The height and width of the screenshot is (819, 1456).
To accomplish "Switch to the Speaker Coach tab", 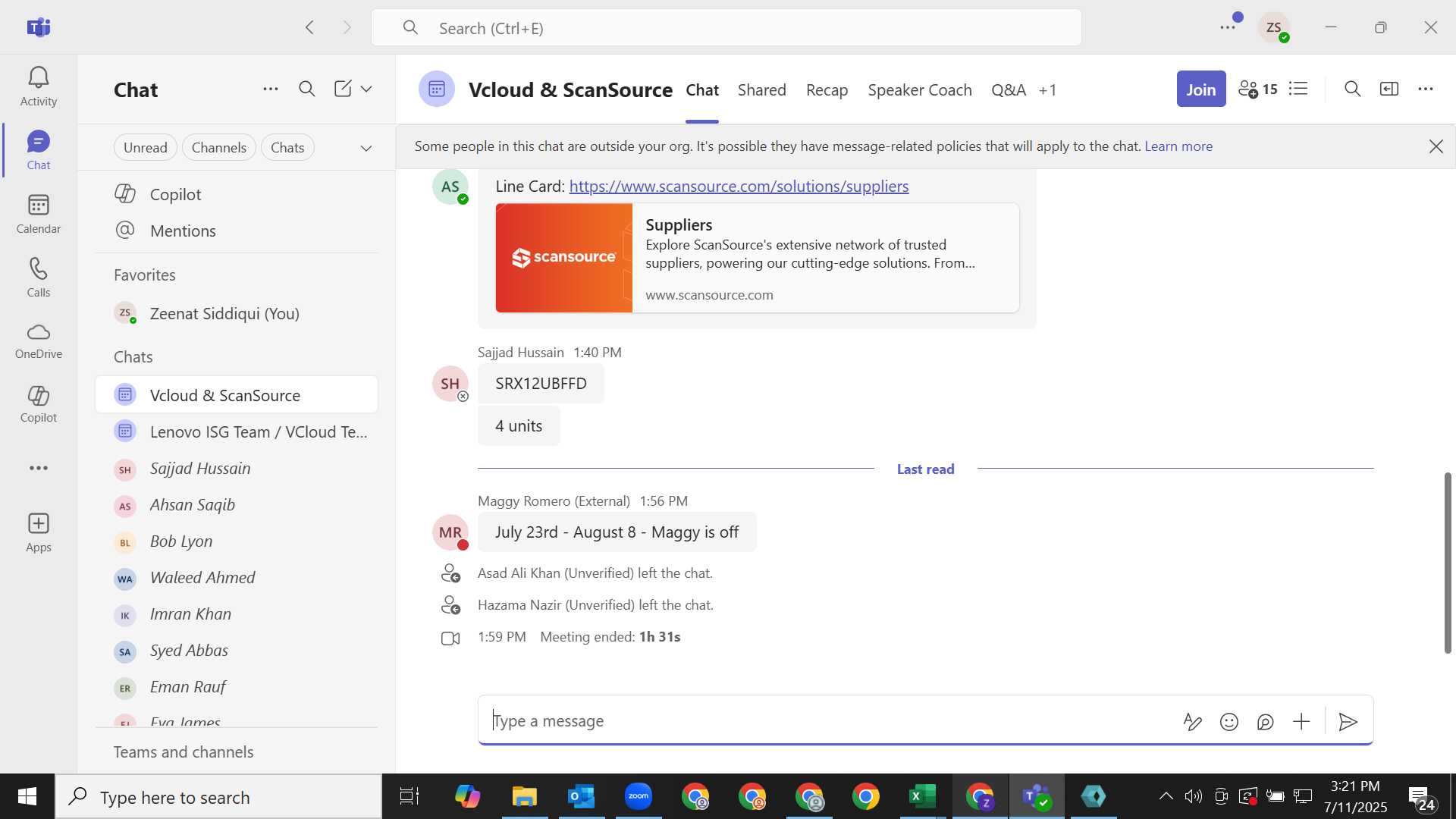I will (919, 90).
